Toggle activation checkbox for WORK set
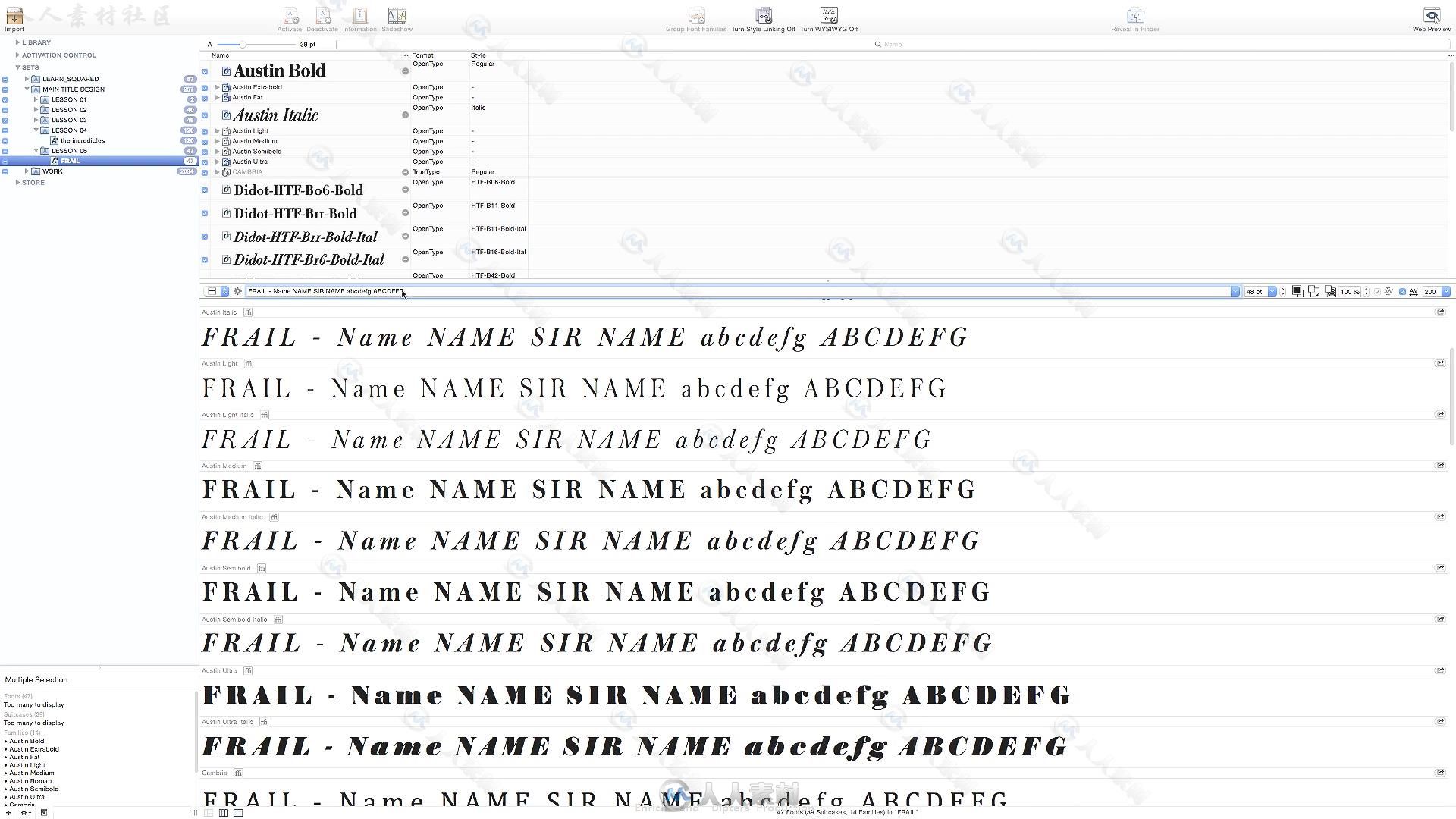 (5, 171)
